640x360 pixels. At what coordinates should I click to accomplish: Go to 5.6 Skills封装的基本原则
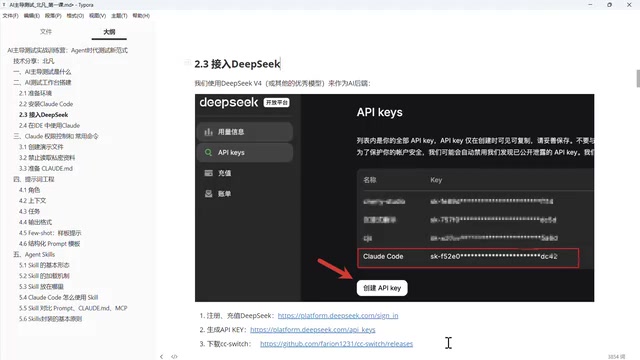coord(50,319)
